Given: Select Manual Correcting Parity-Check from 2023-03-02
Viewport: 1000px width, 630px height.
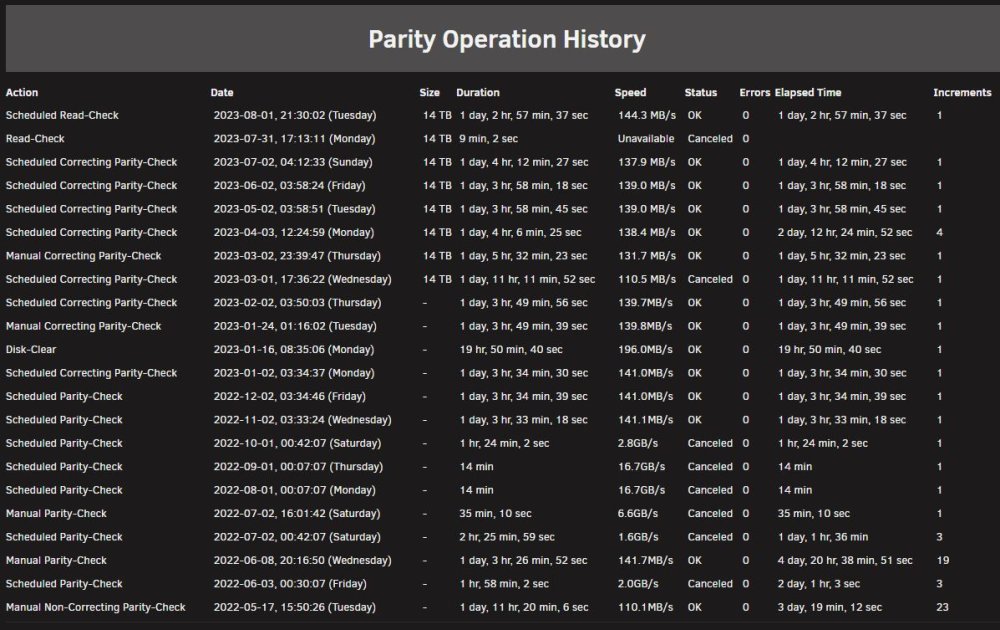Looking at the screenshot, I should (x=84, y=256).
